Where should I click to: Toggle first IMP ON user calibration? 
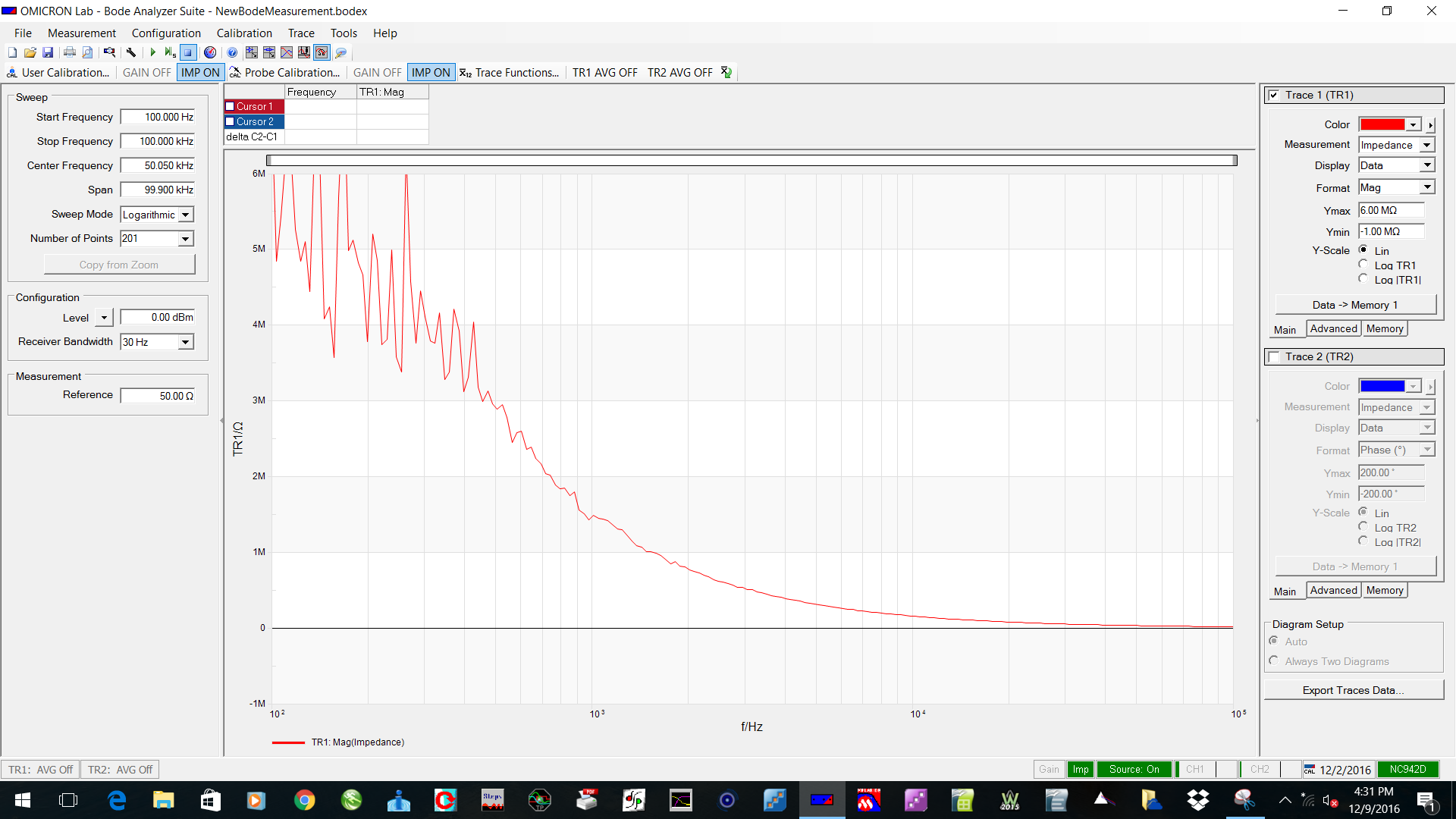pos(200,72)
